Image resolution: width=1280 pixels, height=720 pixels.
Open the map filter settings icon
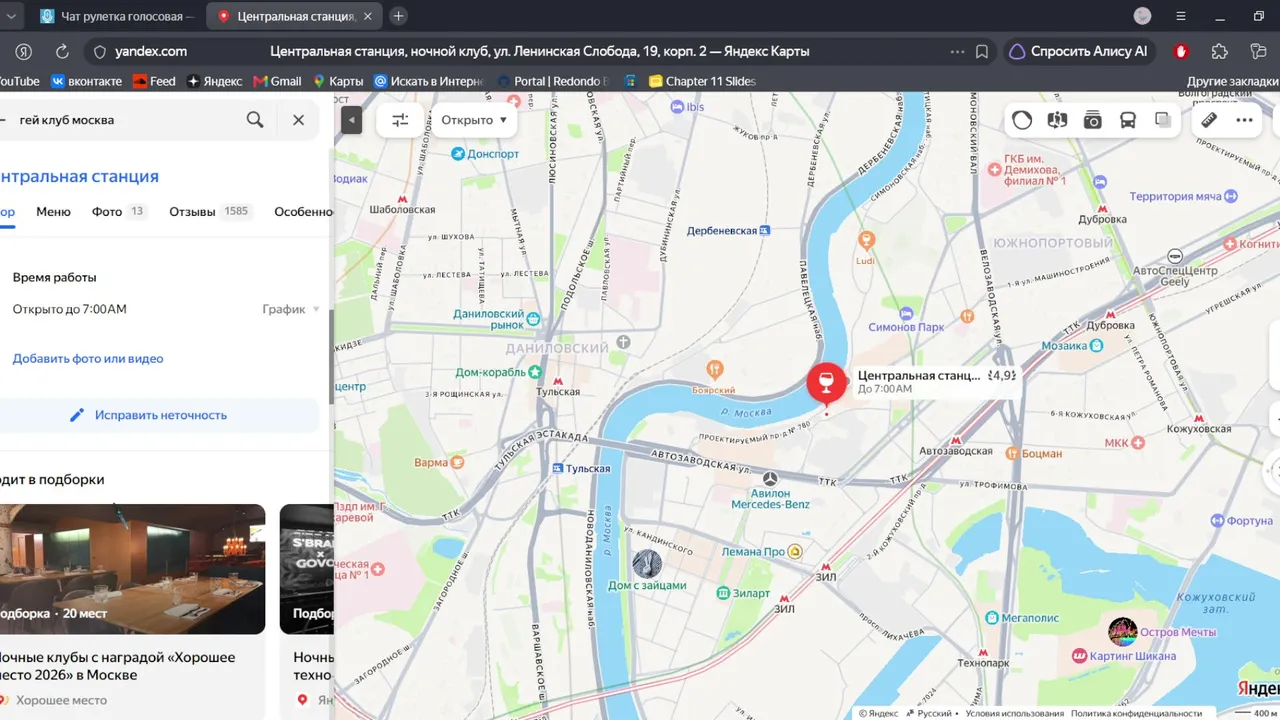[400, 120]
